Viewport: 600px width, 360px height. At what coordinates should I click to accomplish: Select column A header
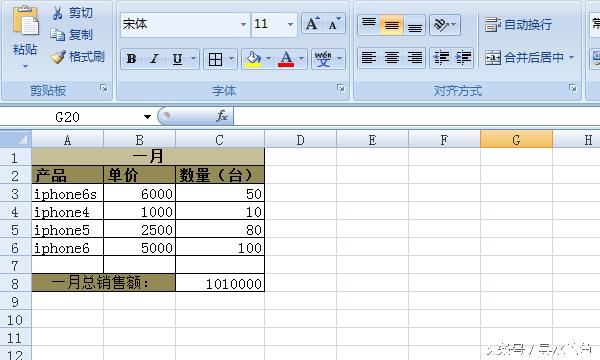67,140
